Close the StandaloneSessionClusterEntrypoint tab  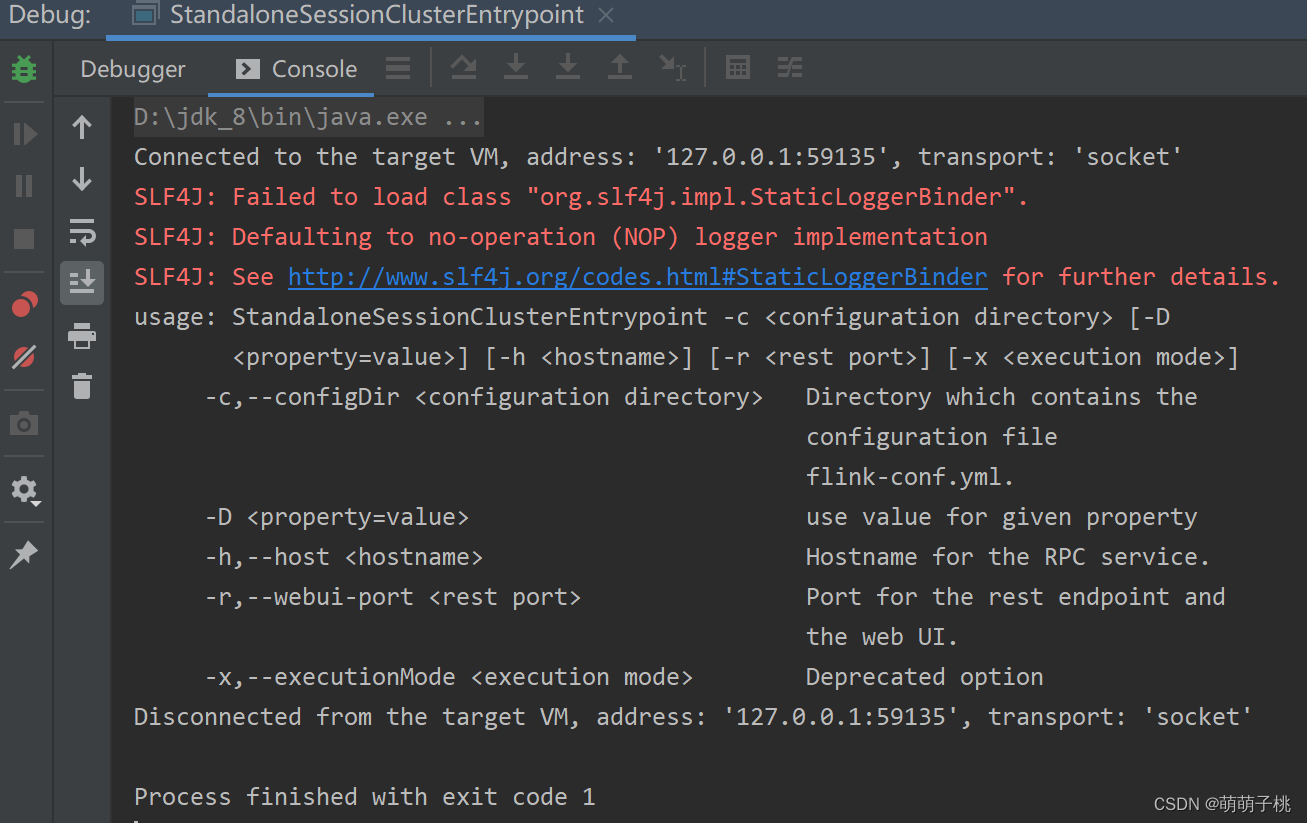(605, 16)
